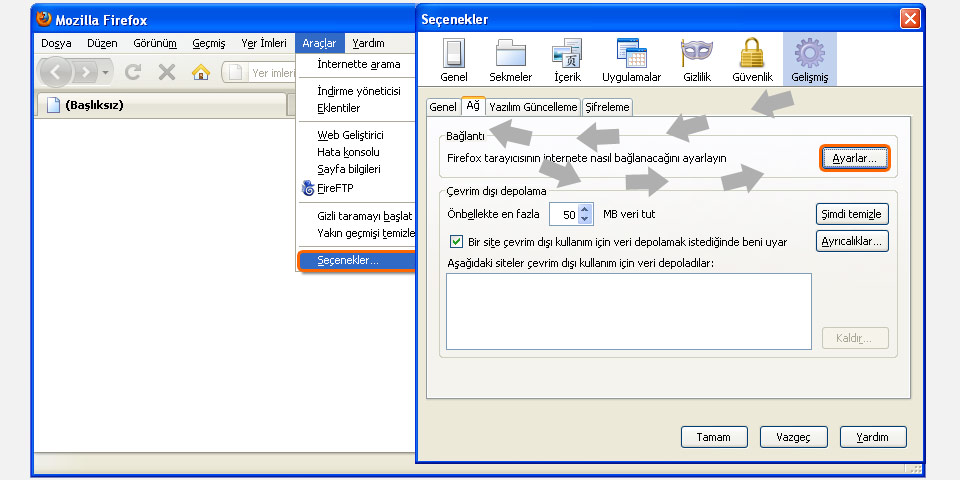Click the page icon in location bar

(236, 73)
